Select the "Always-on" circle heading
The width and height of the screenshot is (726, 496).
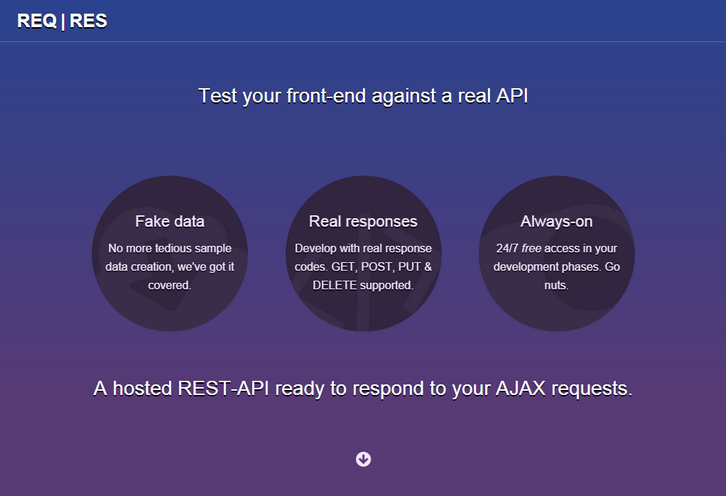[556, 221]
